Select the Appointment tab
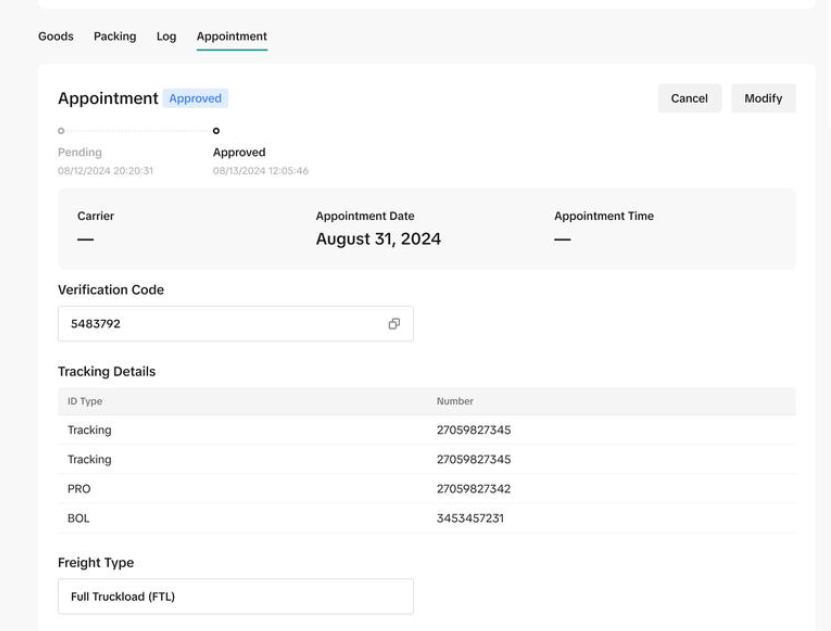 click(232, 36)
